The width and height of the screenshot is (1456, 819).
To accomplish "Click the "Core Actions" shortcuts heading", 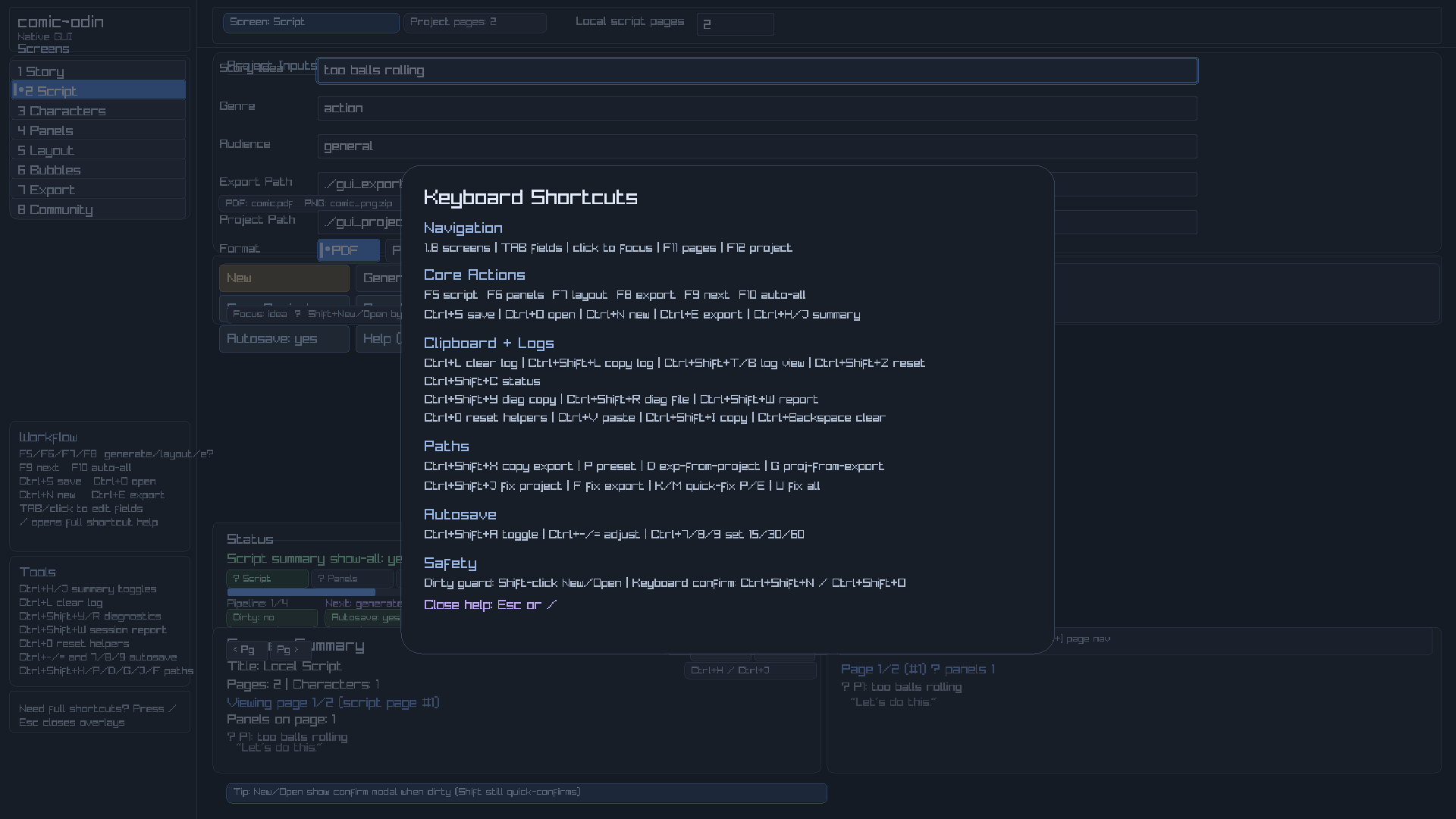I will click(475, 275).
